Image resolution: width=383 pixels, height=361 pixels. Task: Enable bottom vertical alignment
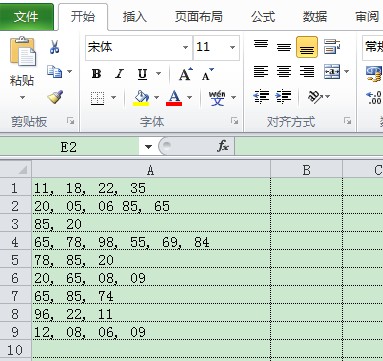307,47
